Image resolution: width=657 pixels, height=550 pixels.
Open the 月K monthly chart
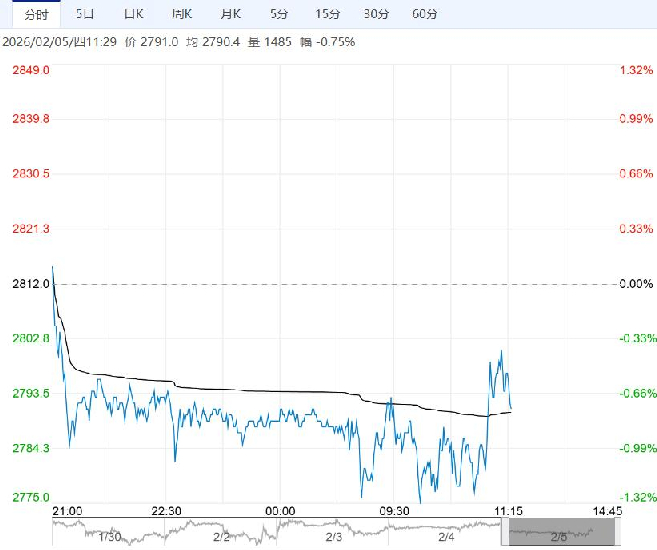coord(231,14)
